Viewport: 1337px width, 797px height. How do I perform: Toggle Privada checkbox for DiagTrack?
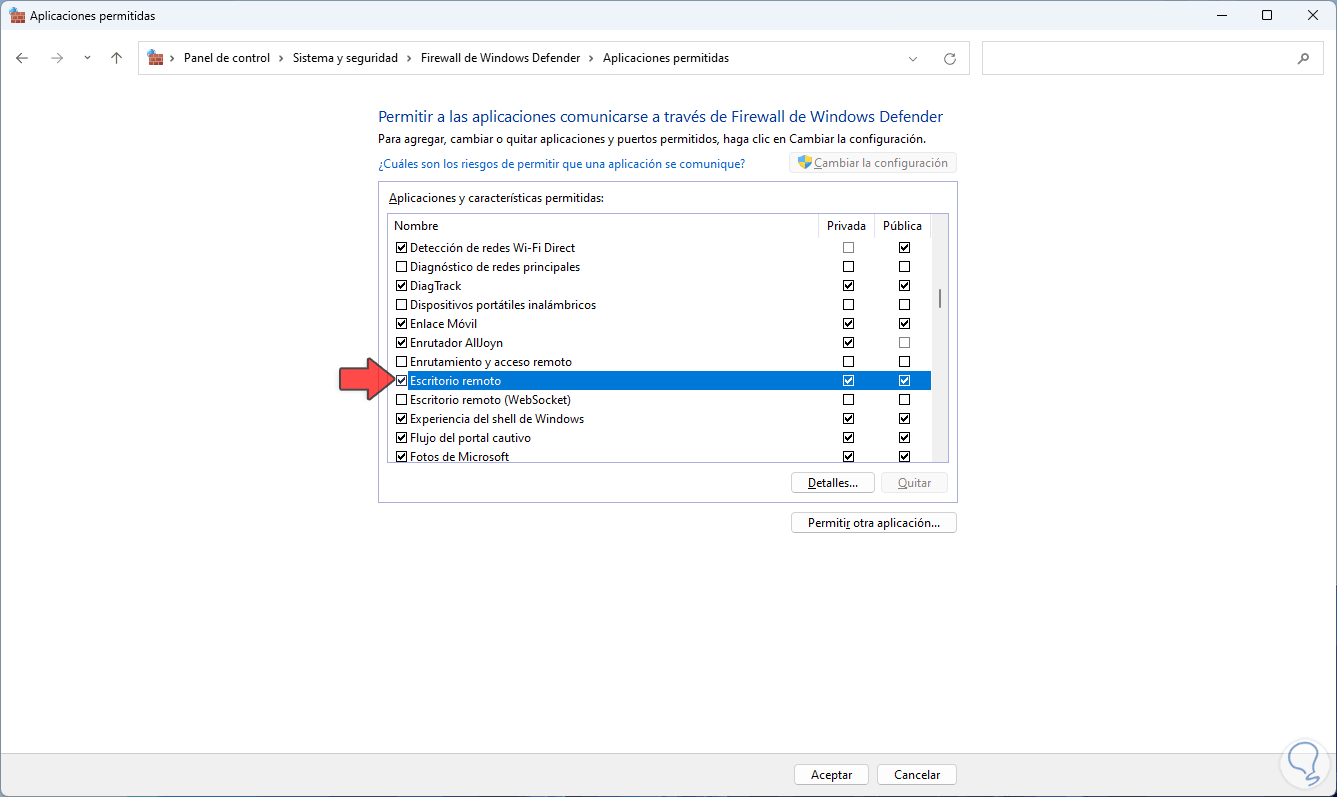(849, 286)
